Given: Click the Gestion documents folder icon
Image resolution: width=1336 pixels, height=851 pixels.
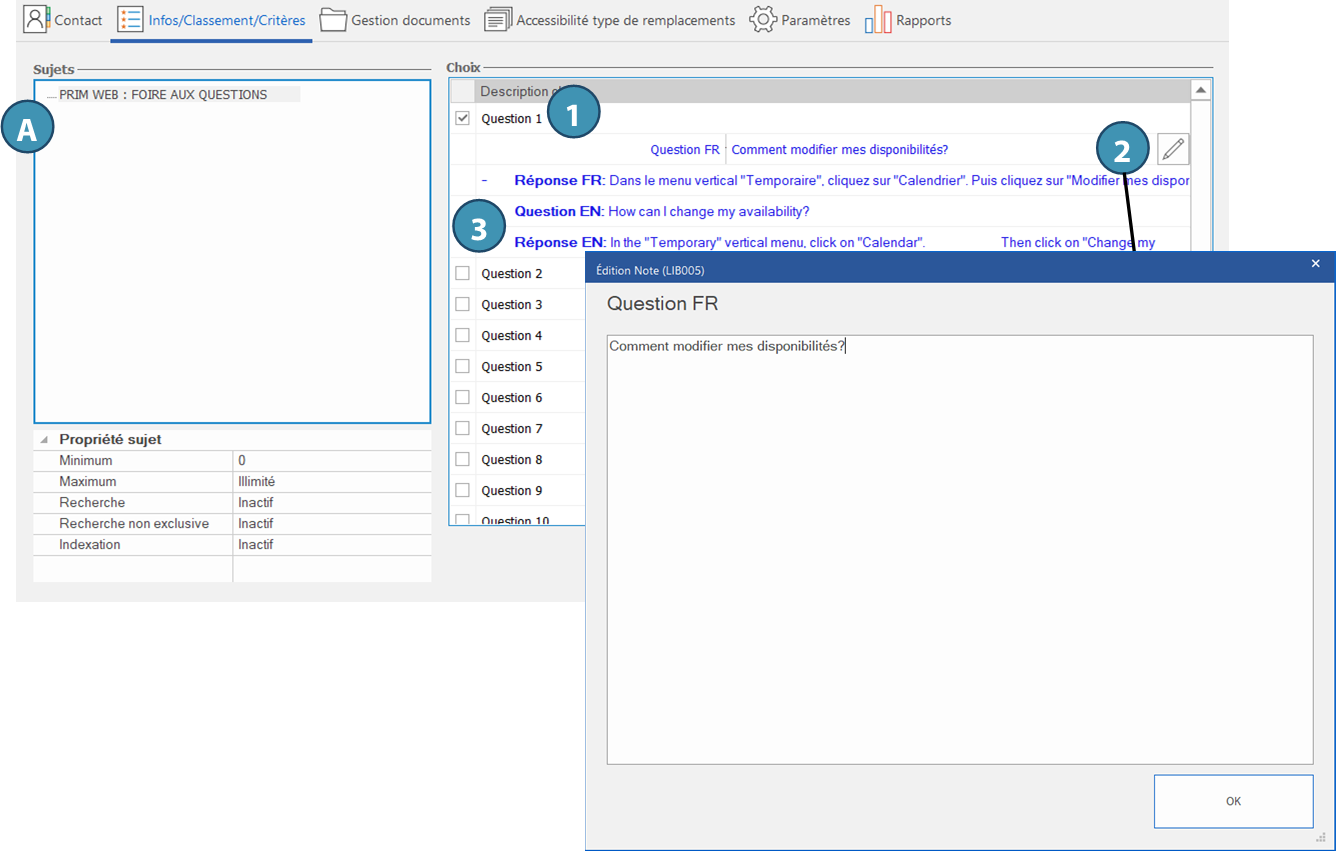Looking at the screenshot, I should [x=333, y=20].
